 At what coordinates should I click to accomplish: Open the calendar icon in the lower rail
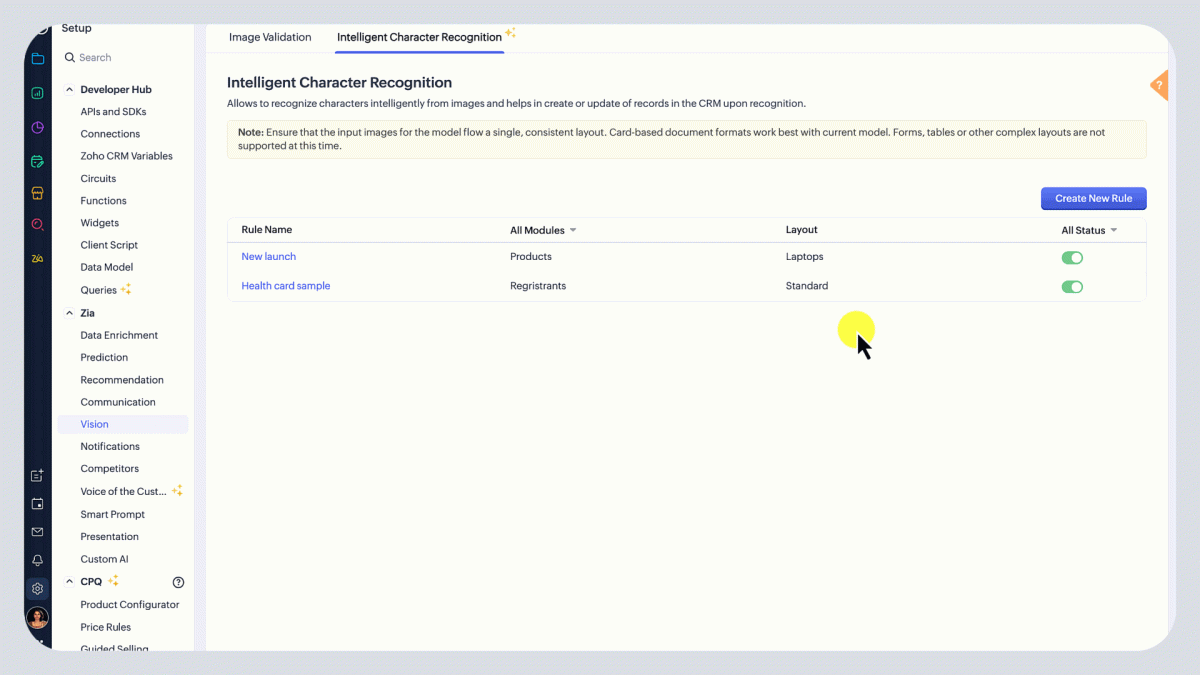(37, 504)
